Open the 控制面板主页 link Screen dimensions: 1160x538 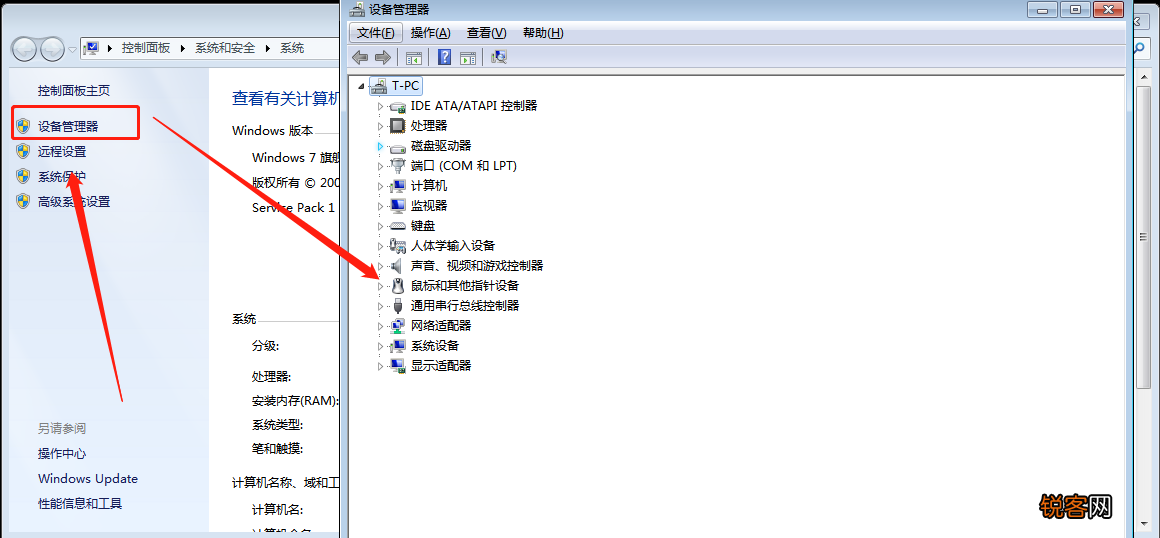tap(74, 90)
